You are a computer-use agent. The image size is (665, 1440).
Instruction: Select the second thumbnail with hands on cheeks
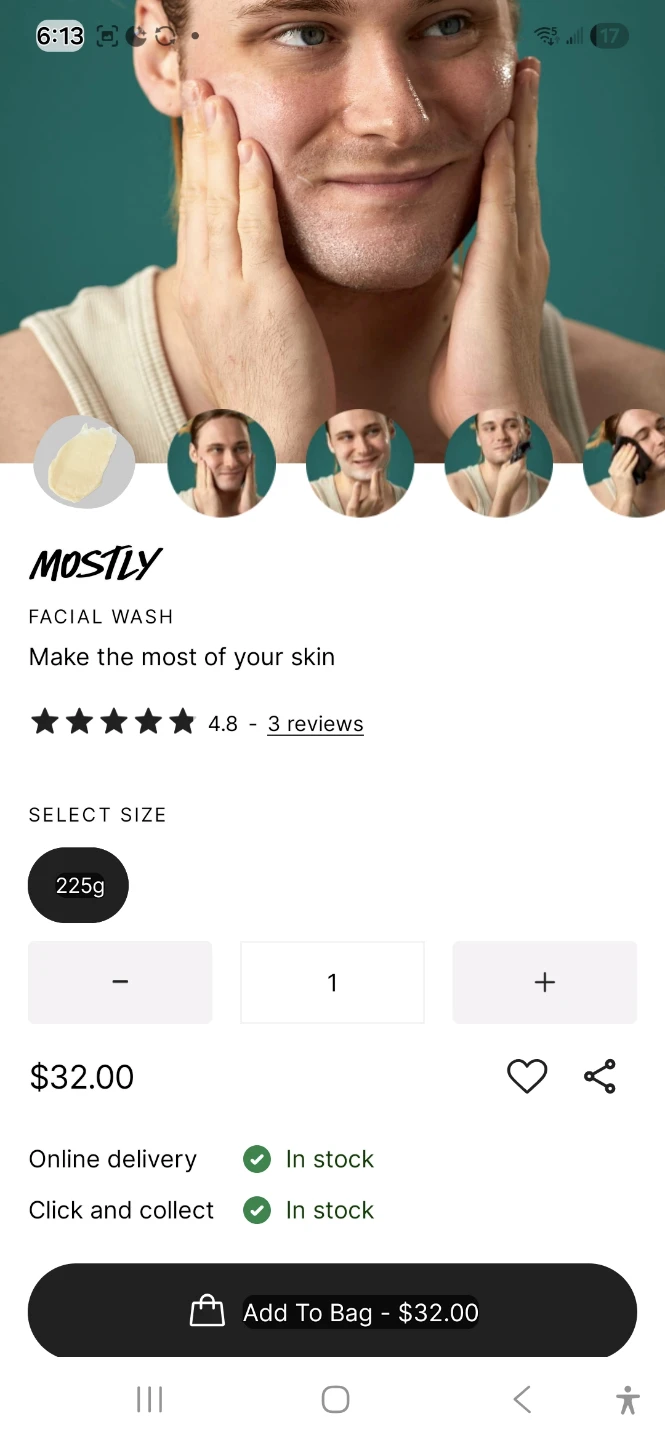(x=221, y=463)
